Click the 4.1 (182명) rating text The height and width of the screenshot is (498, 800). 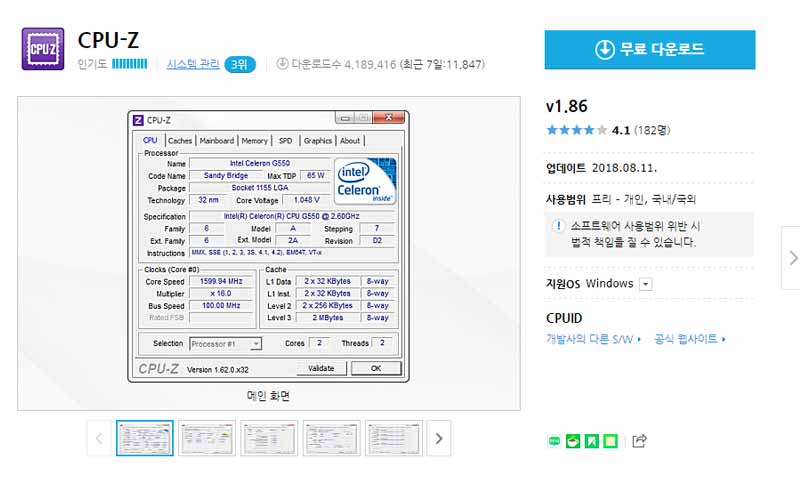point(641,130)
